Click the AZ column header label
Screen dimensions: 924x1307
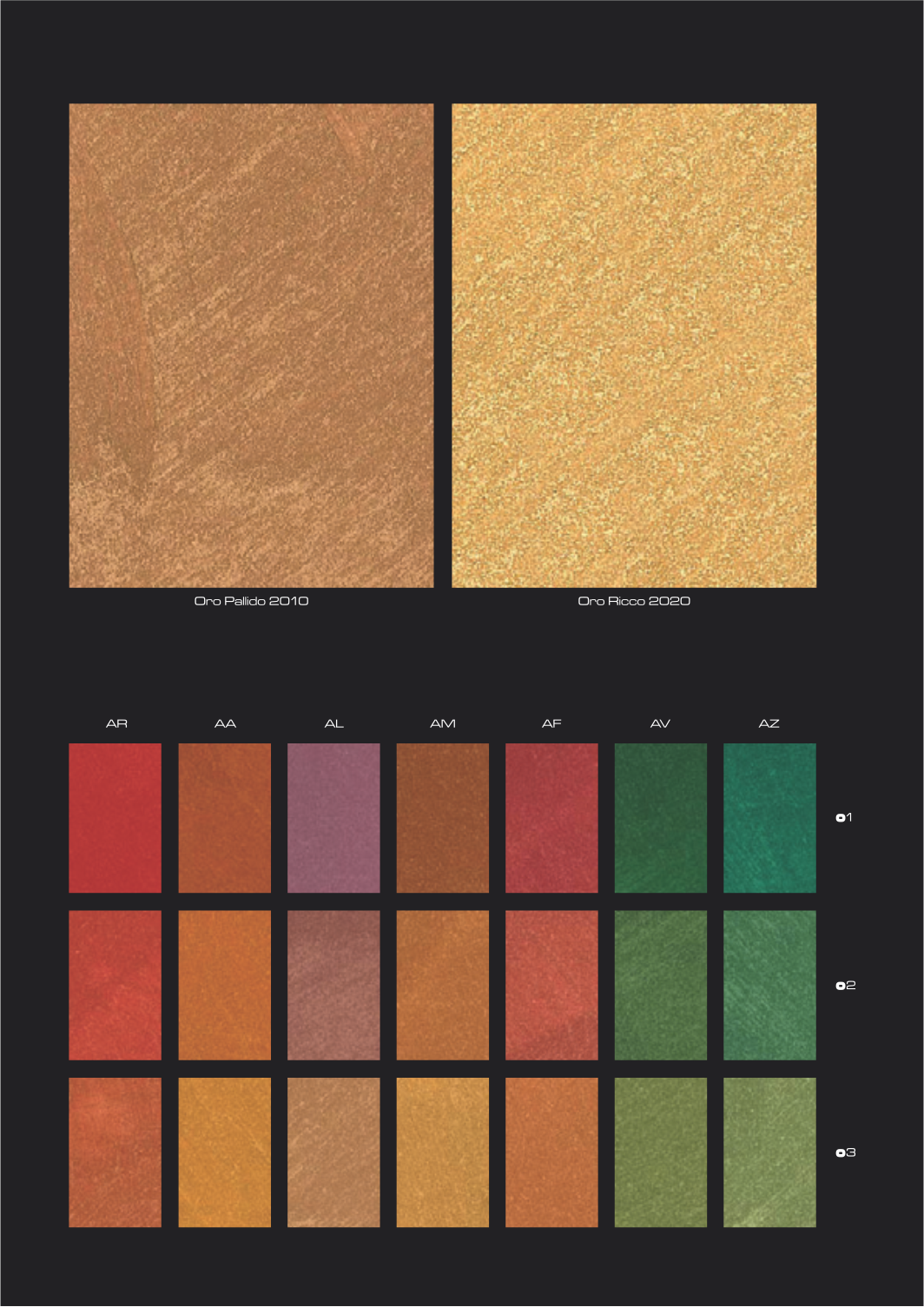click(x=769, y=723)
